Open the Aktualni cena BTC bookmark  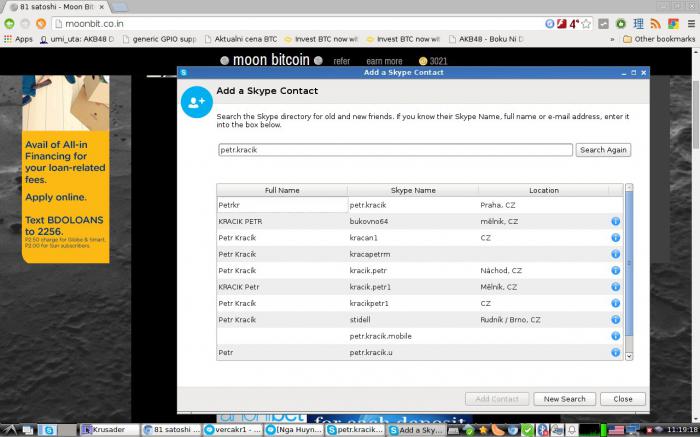[241, 39]
